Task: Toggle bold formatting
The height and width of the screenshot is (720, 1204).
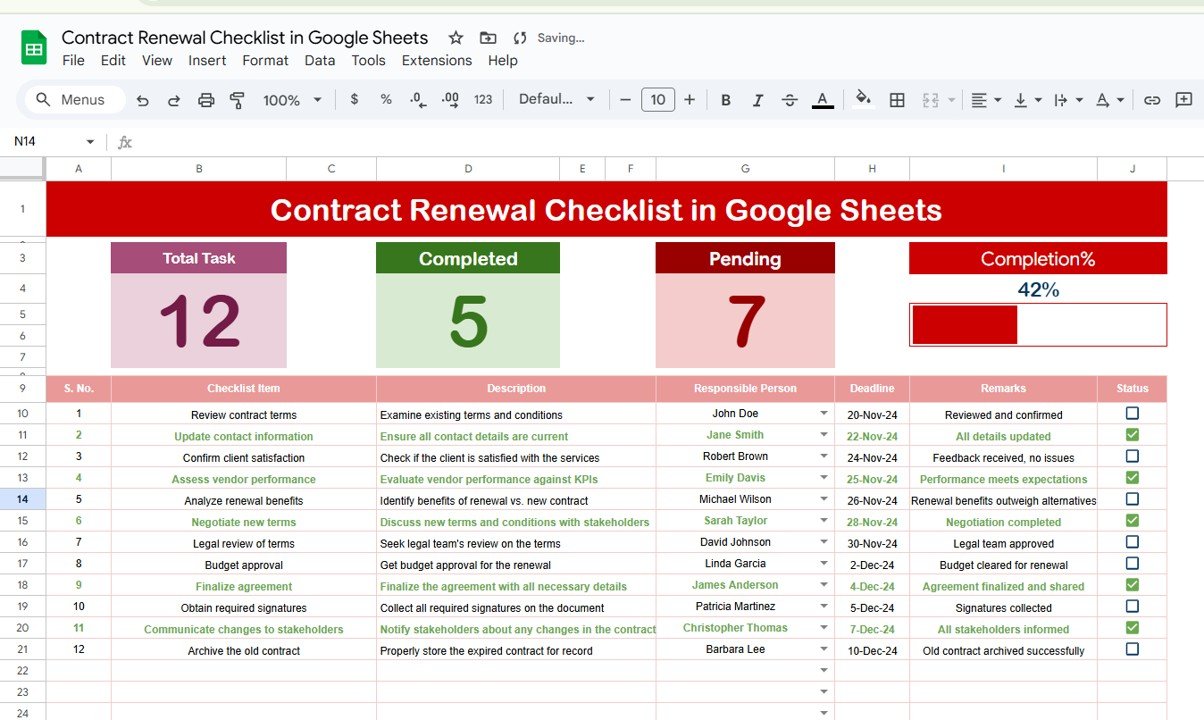Action: coord(726,100)
